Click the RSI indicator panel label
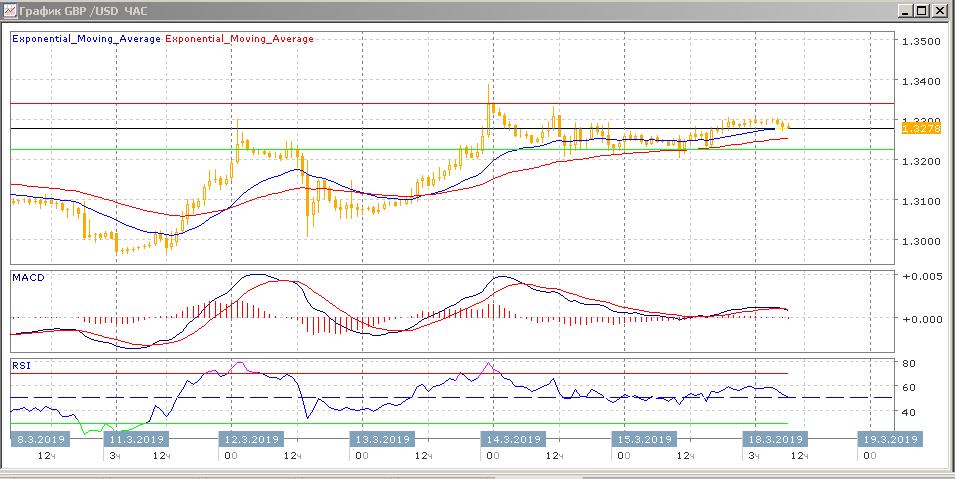The width and height of the screenshot is (957, 479). (21, 366)
